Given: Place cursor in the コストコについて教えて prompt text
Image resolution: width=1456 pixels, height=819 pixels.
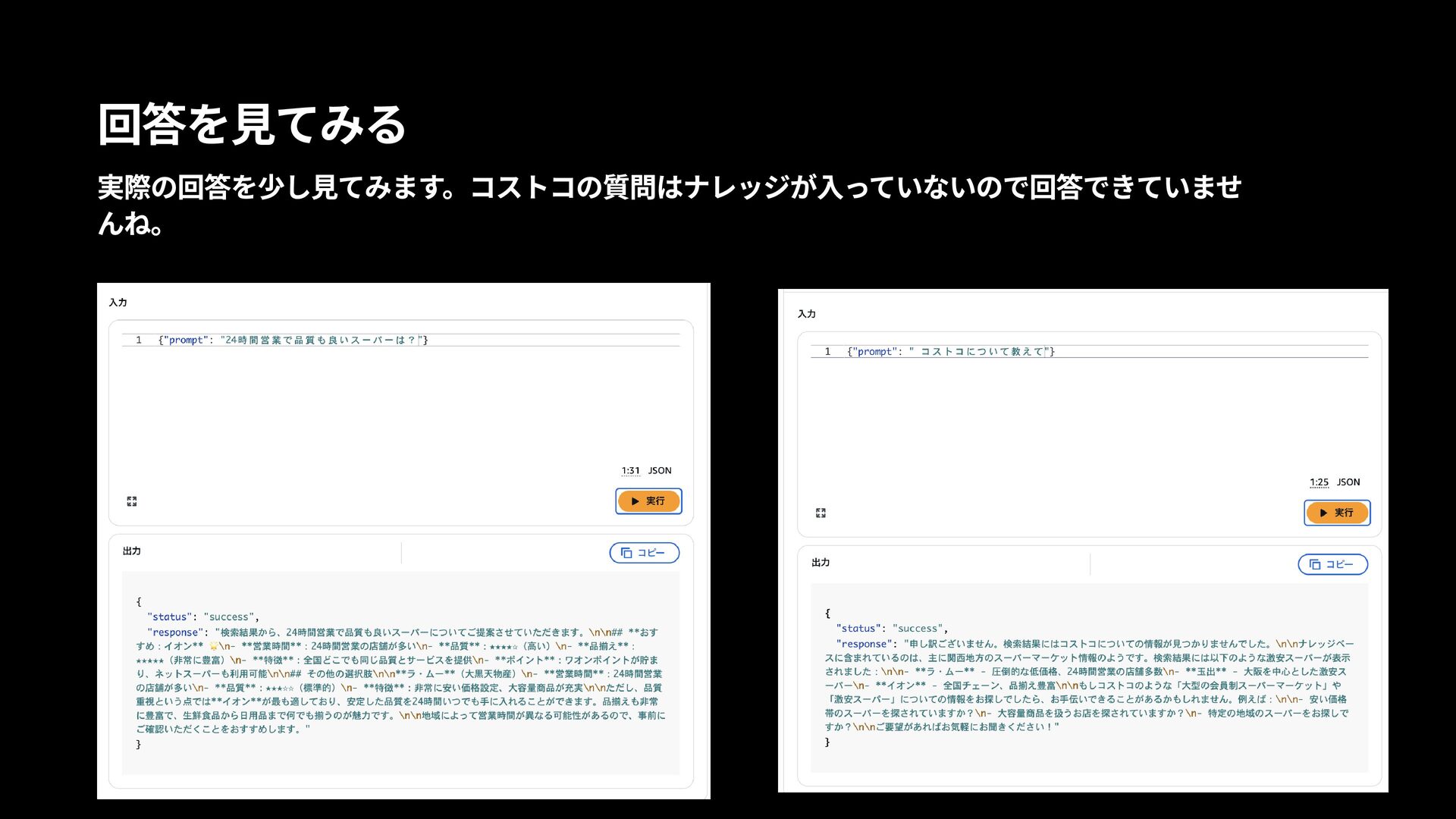Looking at the screenshot, I should pos(982,352).
